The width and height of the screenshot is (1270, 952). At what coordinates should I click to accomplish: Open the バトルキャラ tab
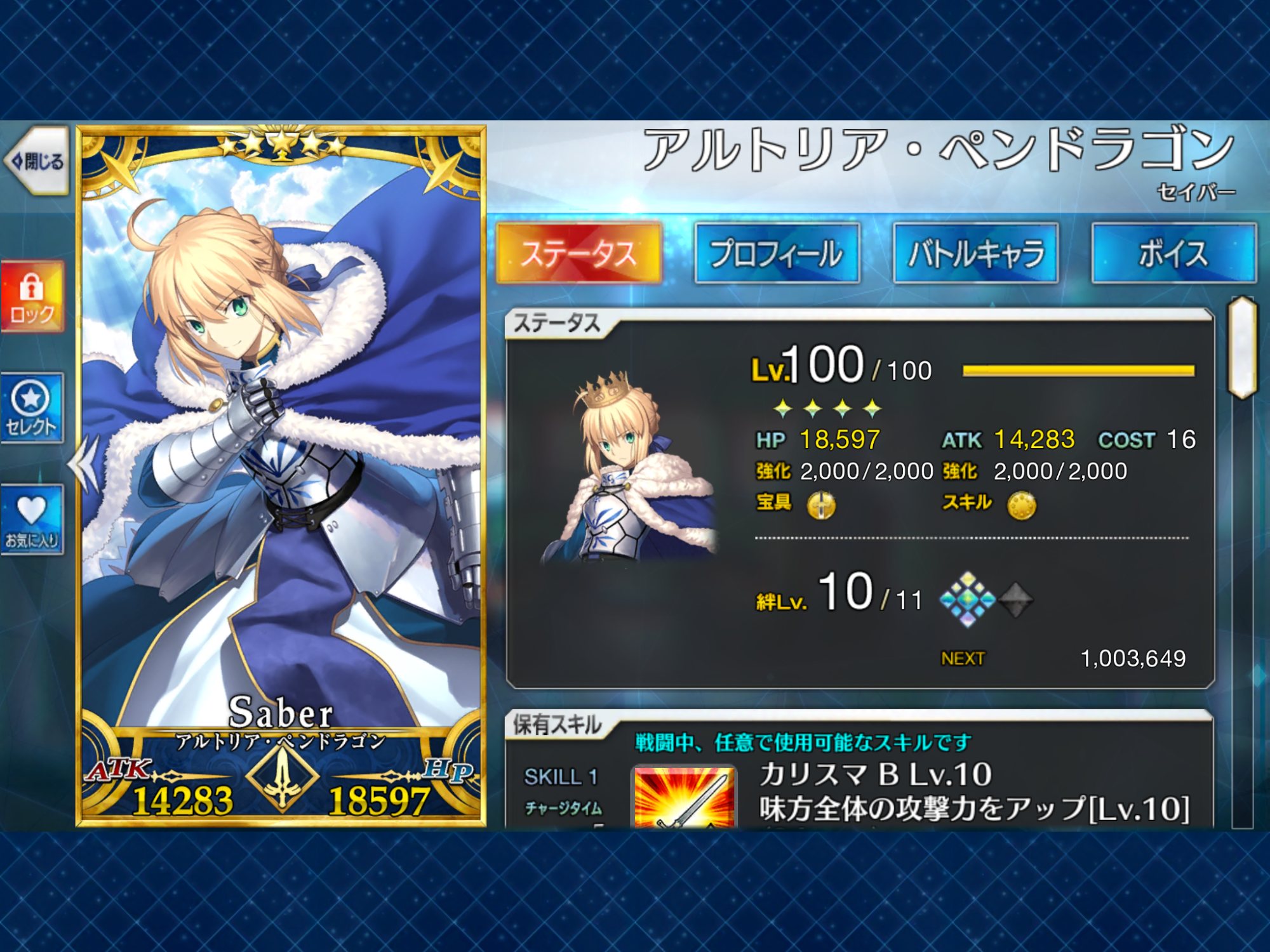[975, 253]
